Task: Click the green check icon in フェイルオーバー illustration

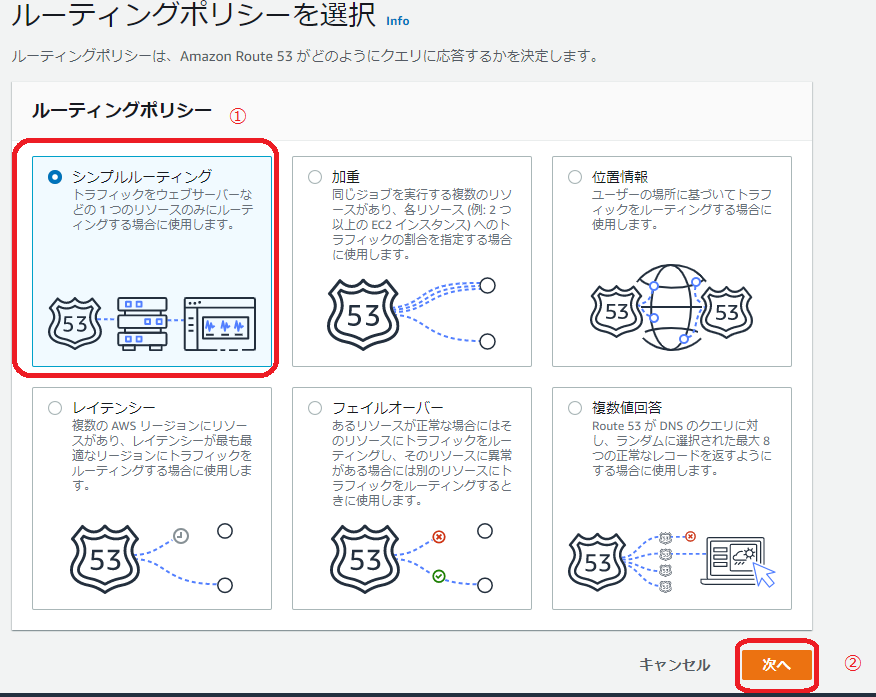Action: pos(439,576)
